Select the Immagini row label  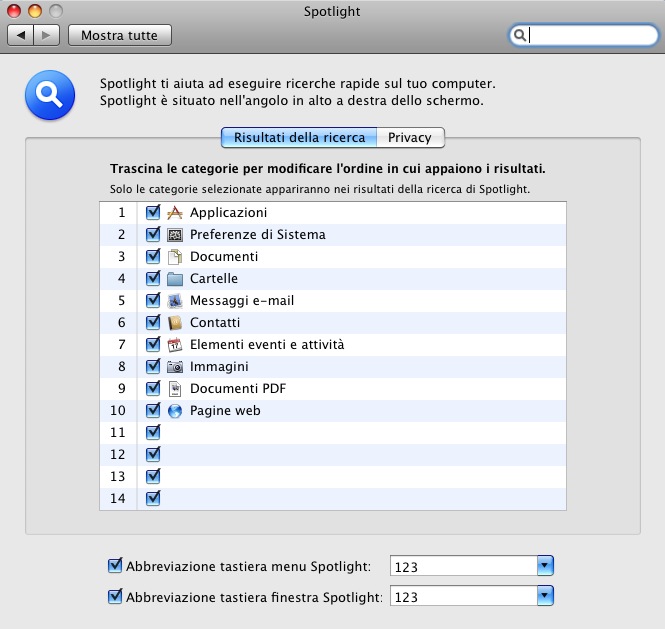219,367
